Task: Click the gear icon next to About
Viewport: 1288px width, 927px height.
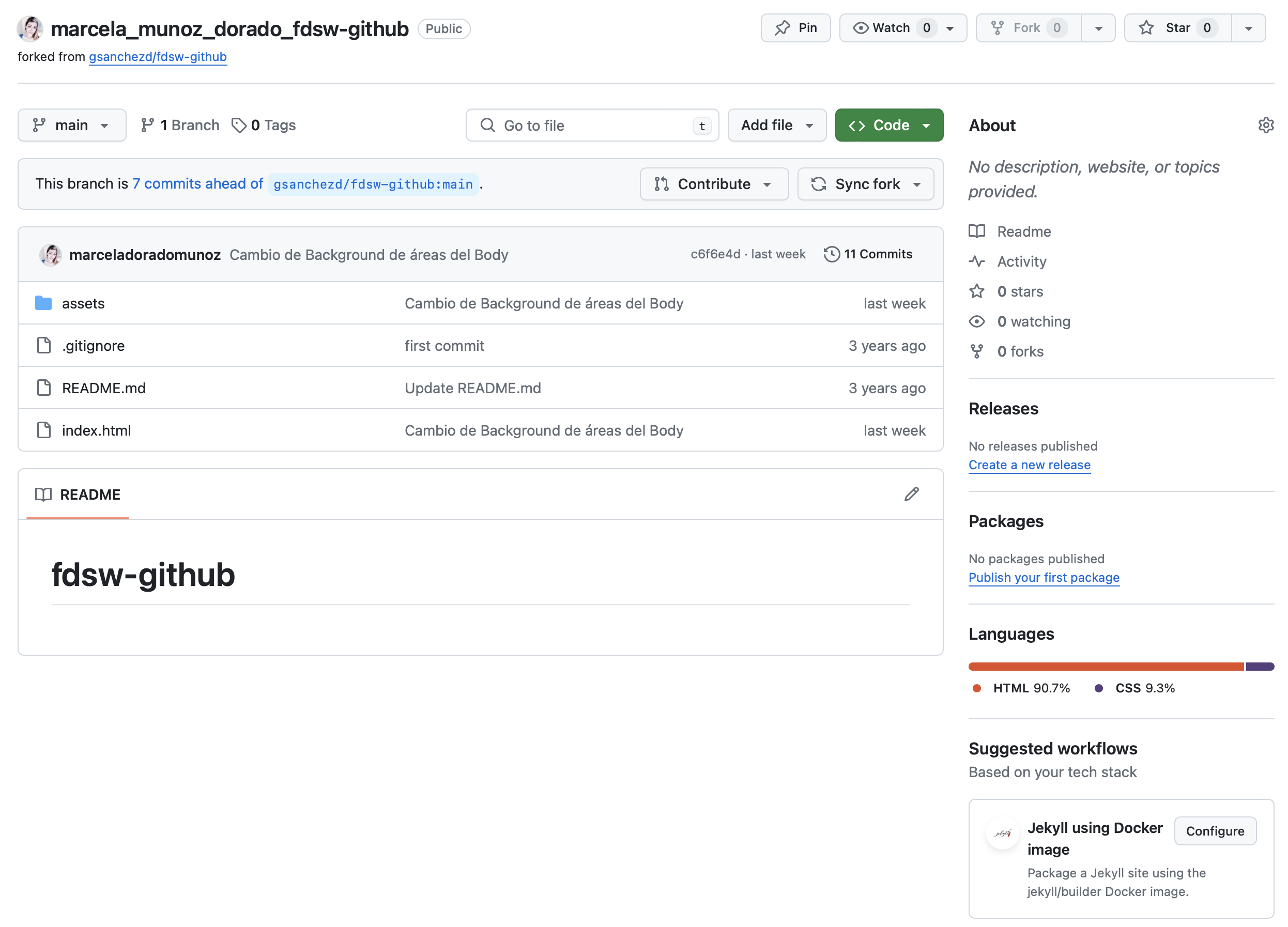Action: (x=1265, y=125)
